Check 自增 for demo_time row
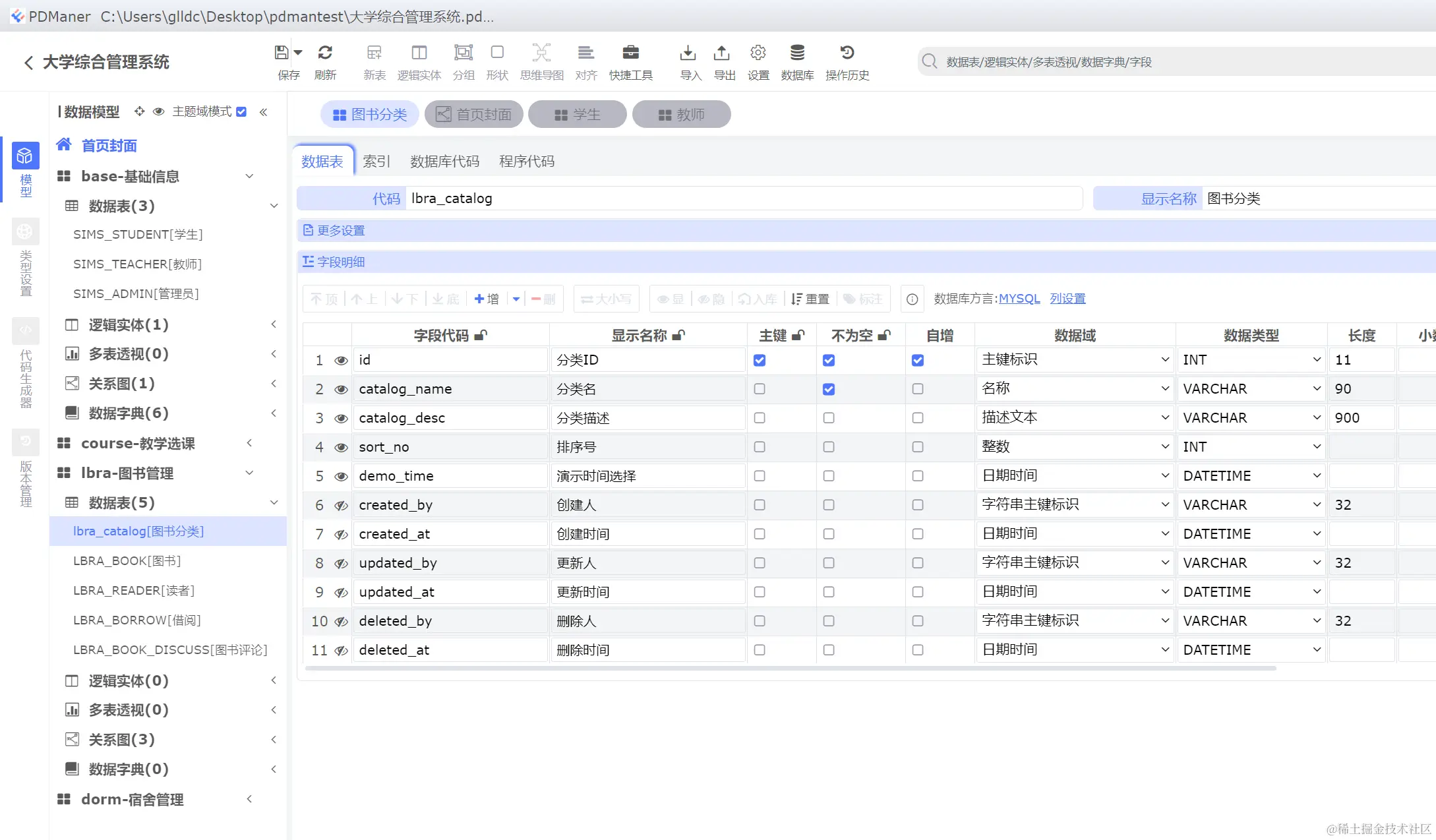This screenshot has width=1436, height=840. [x=918, y=476]
